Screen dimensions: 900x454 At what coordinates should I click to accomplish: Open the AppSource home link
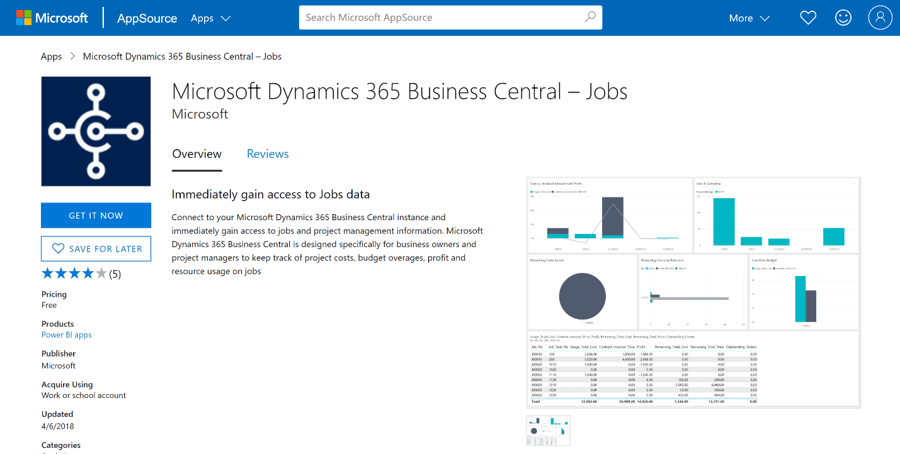pyautogui.click(x=146, y=18)
